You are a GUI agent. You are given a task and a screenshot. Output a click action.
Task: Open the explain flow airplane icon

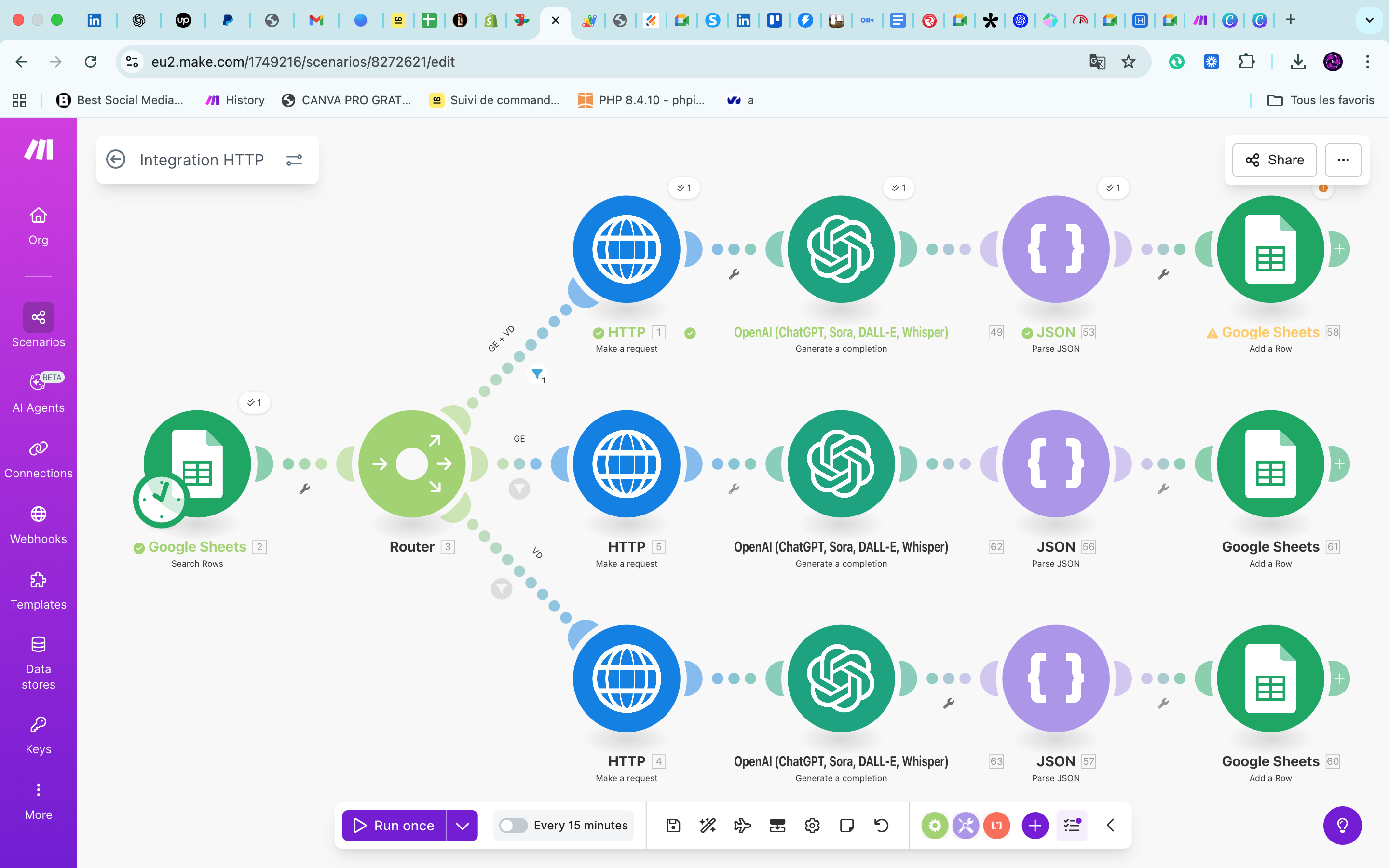tap(742, 826)
